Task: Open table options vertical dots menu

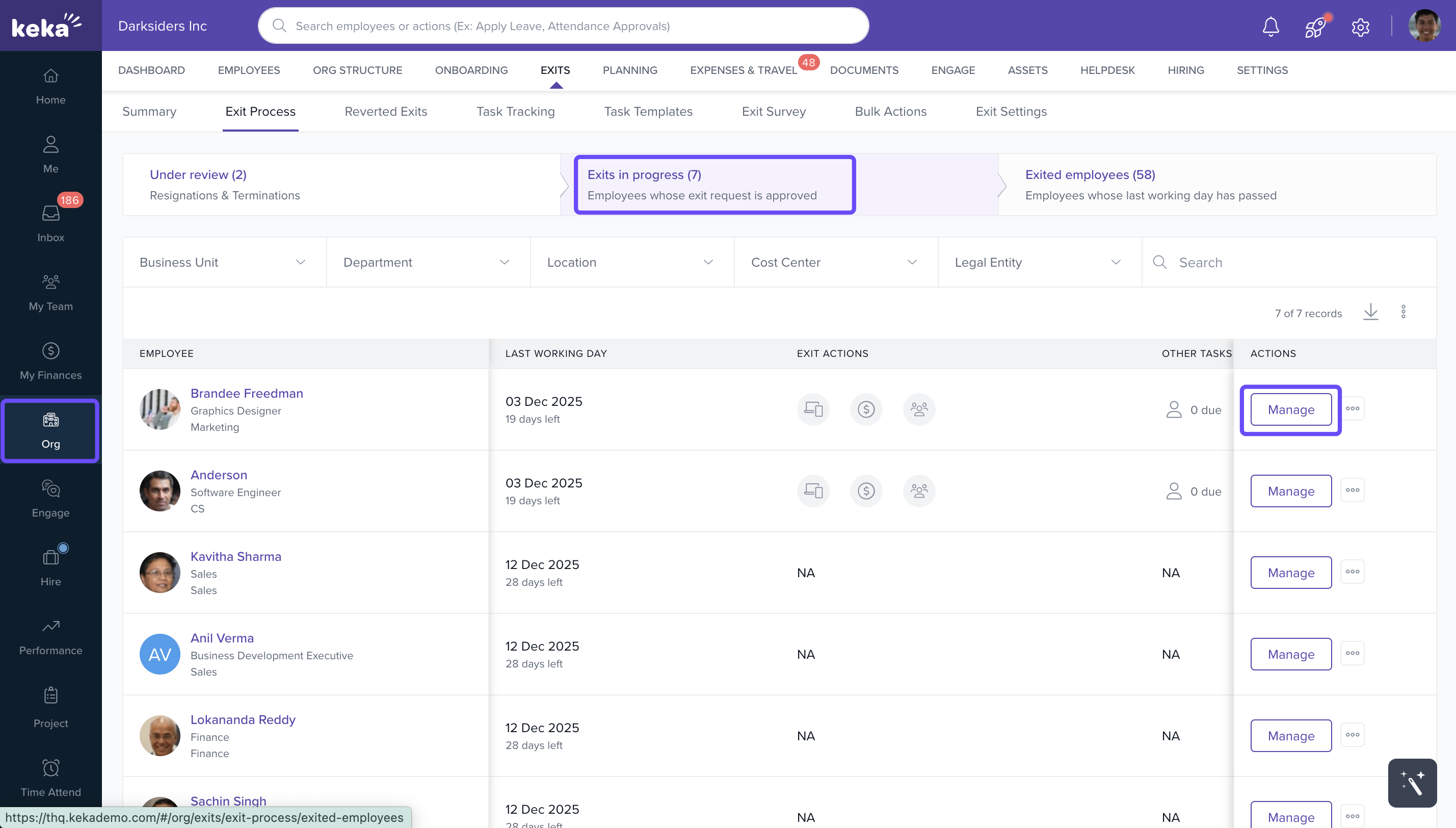Action: 1403,312
